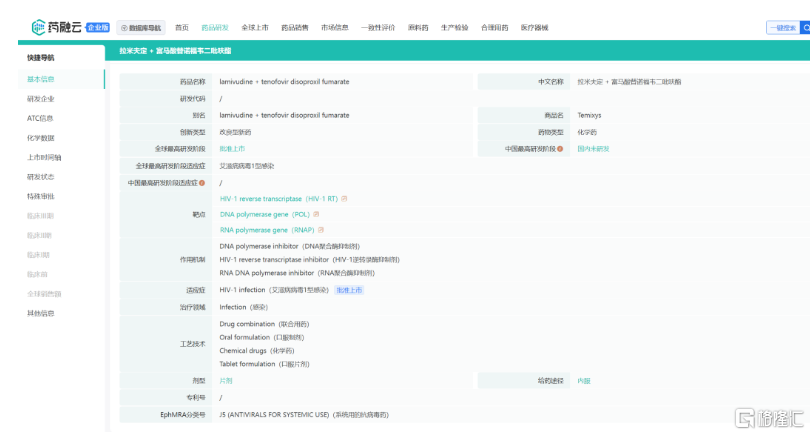Click DNA polymerase inhibitor mechanism text

[289, 246]
